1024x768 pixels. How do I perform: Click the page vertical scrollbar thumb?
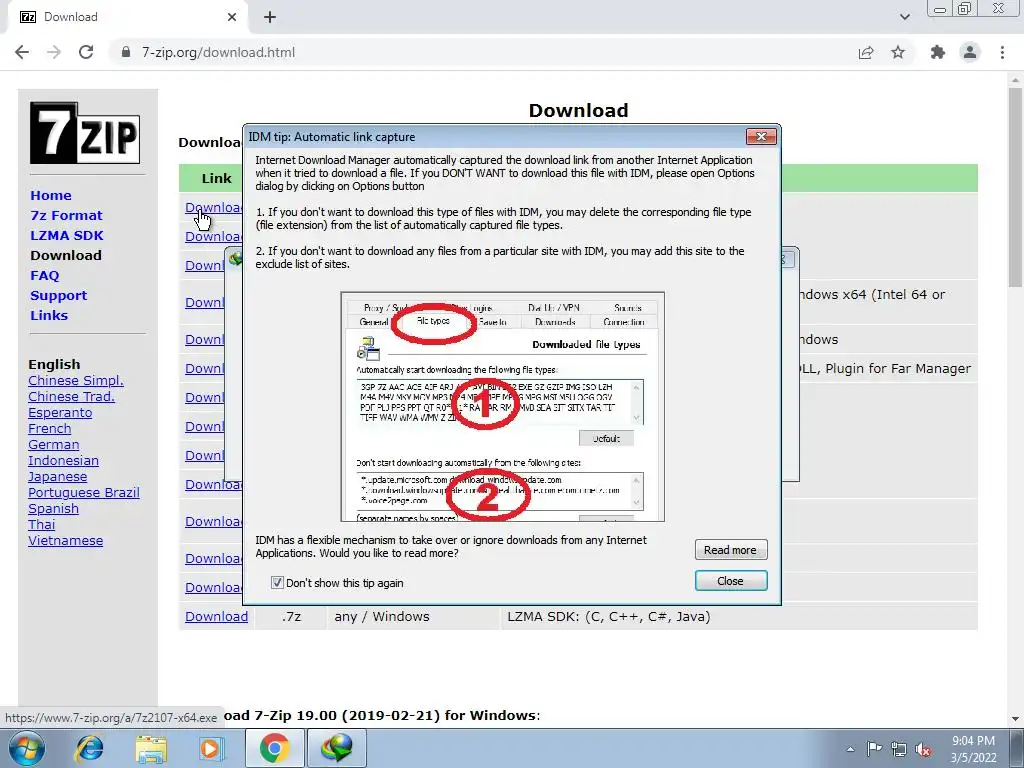1015,186
